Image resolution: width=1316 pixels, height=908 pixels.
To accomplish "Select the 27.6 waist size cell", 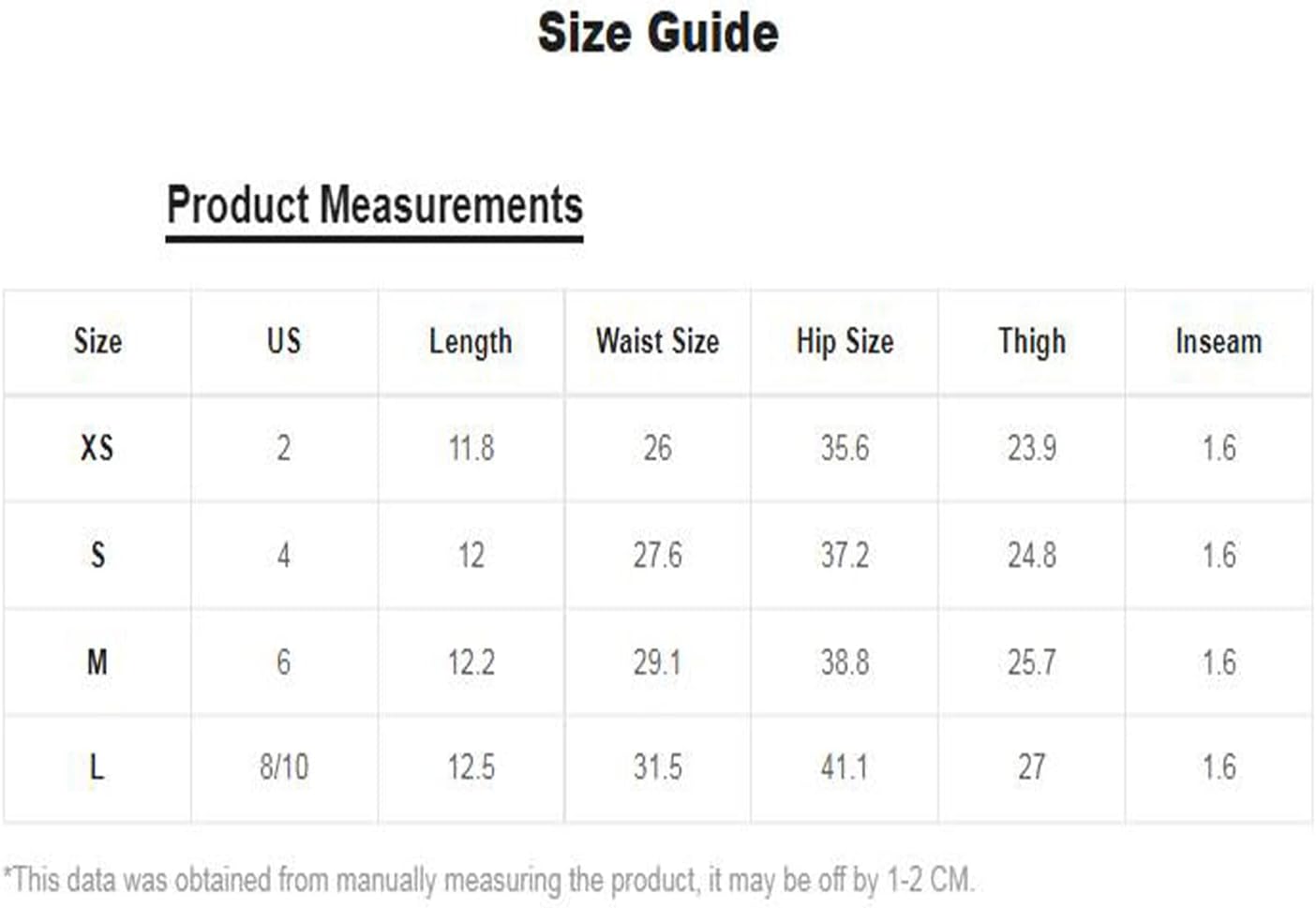I will 657,555.
